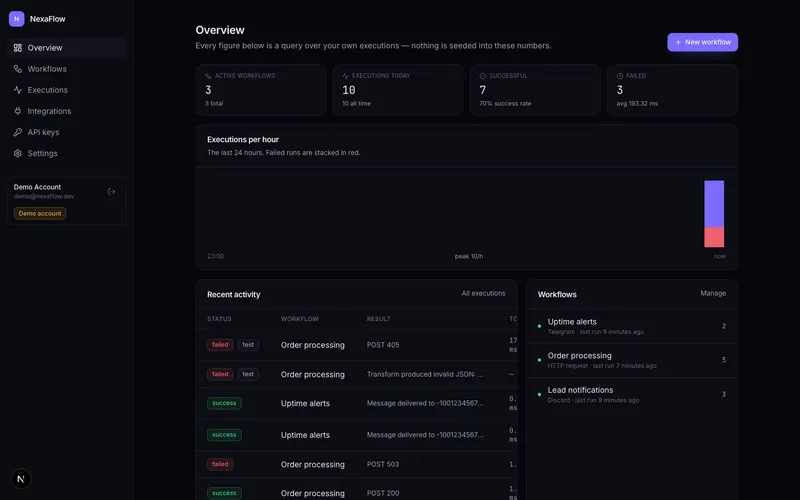
Task: Go to the Executions page
Action: (x=67, y=90)
